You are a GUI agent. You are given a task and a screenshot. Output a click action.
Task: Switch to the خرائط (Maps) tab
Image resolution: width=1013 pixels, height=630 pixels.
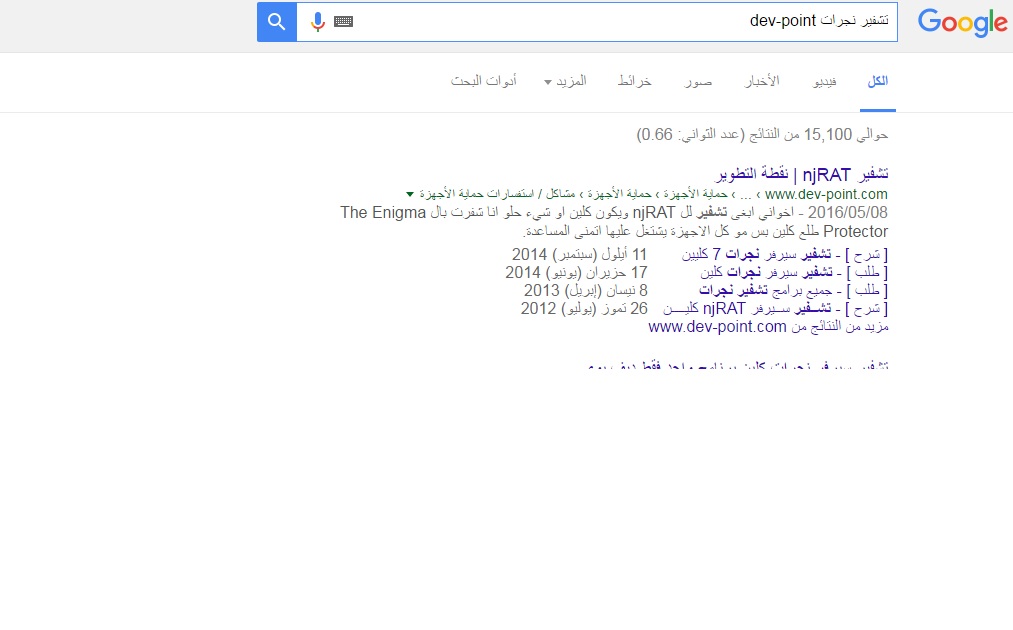[634, 81]
